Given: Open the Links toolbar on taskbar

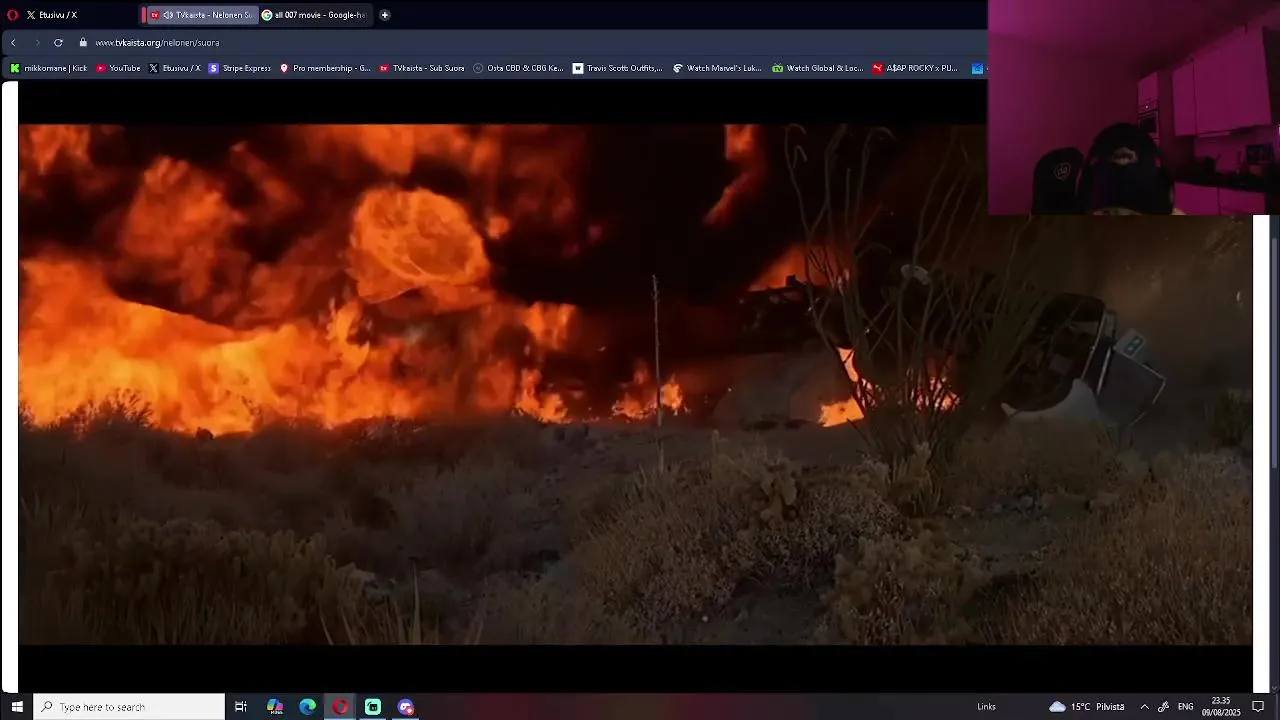Looking at the screenshot, I should pyautogui.click(x=986, y=707).
